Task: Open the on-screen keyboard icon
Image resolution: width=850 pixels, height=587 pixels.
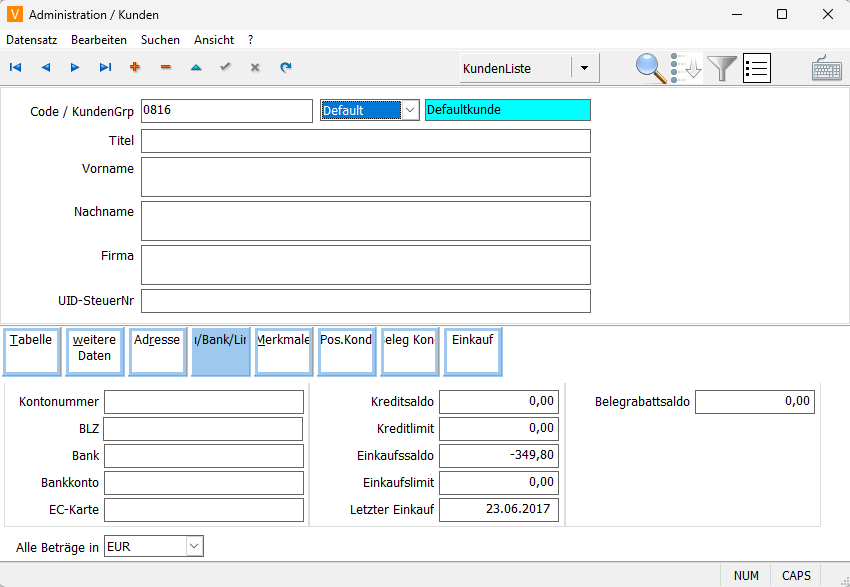Action: [826, 68]
